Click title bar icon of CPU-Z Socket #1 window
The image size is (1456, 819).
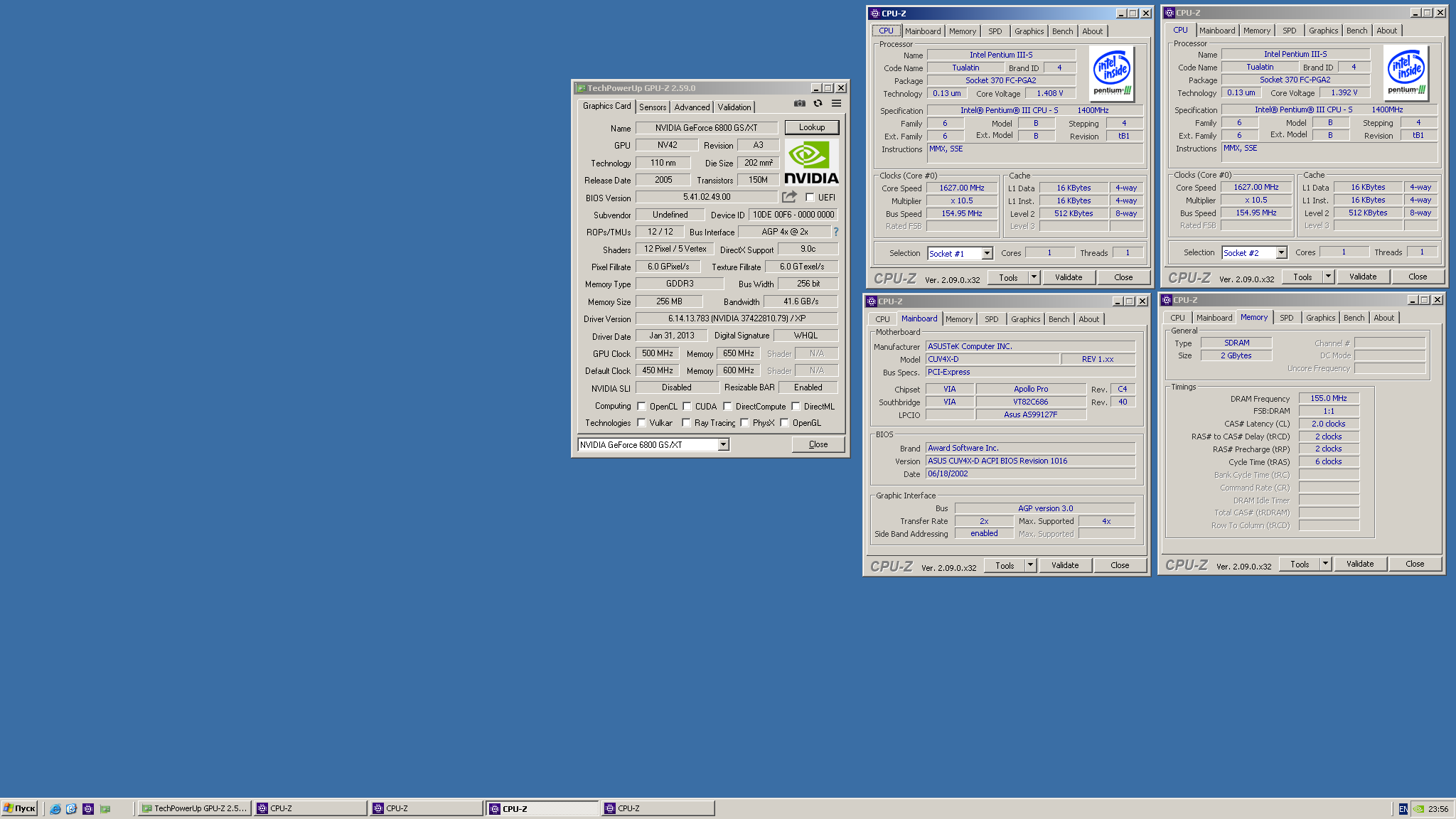(875, 14)
